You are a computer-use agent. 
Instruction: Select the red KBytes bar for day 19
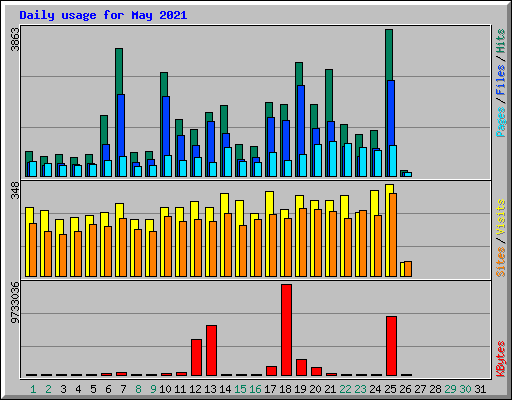[x=301, y=367]
